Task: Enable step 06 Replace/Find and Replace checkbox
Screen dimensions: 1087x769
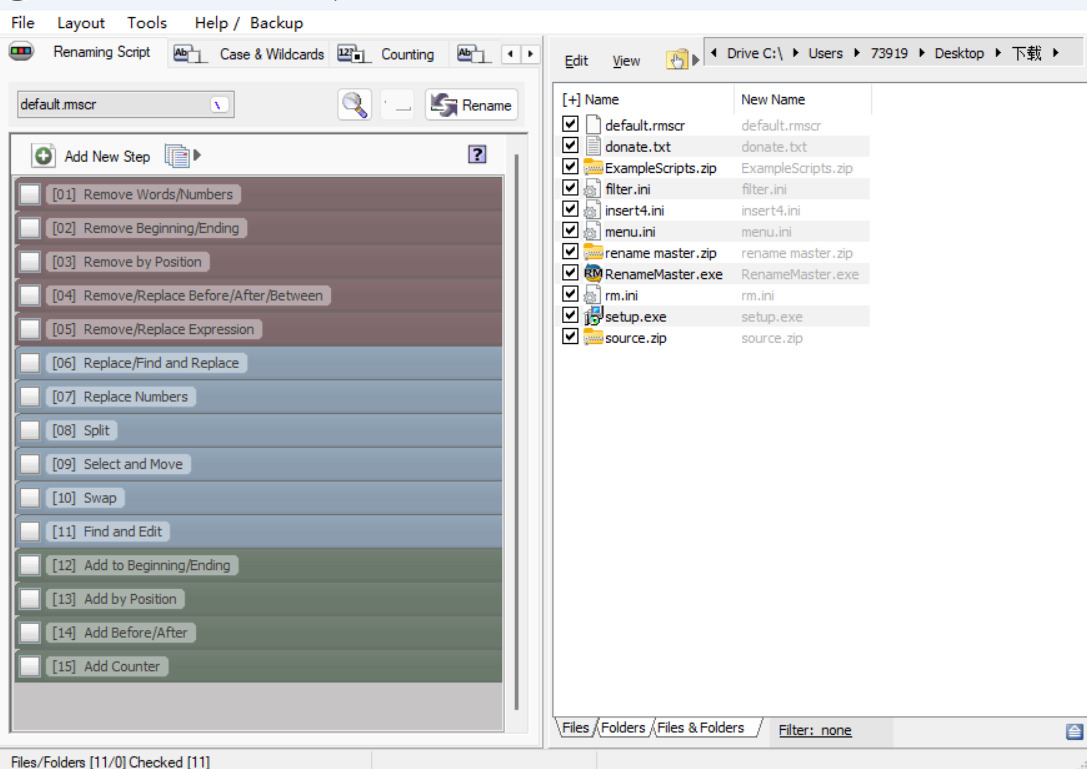Action: pyautogui.click(x=30, y=363)
